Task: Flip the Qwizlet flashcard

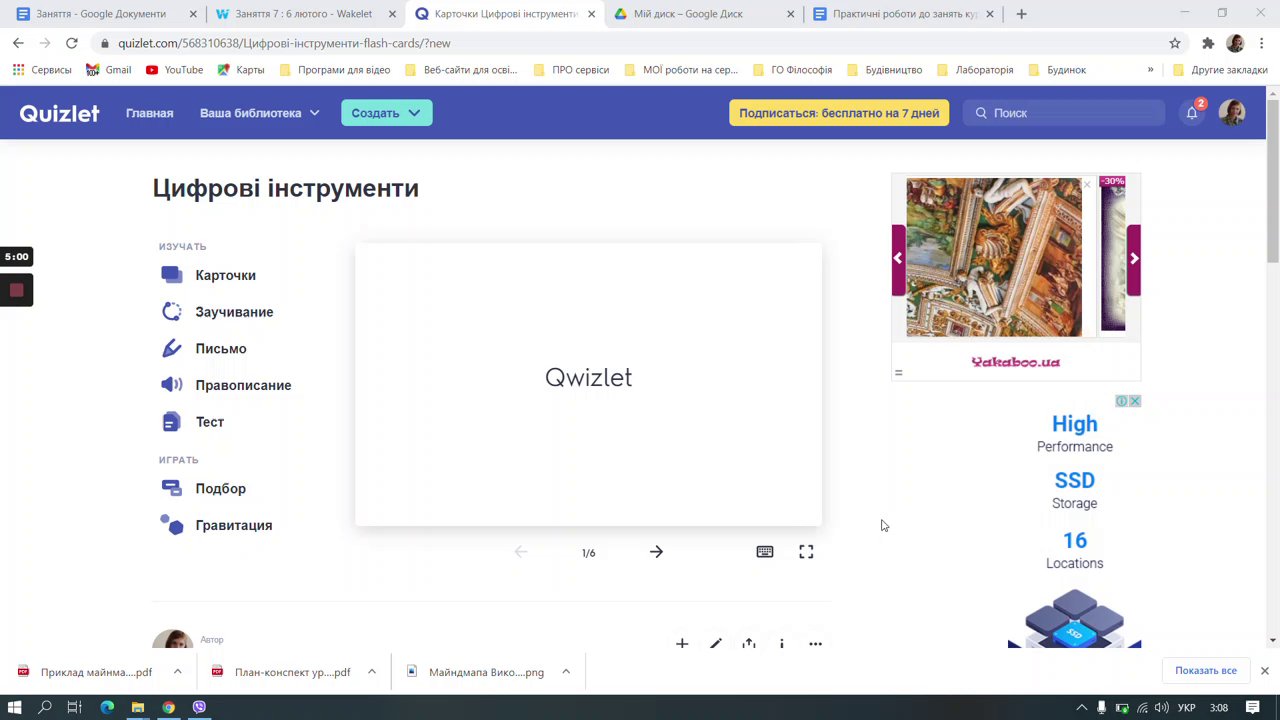Action: click(588, 384)
